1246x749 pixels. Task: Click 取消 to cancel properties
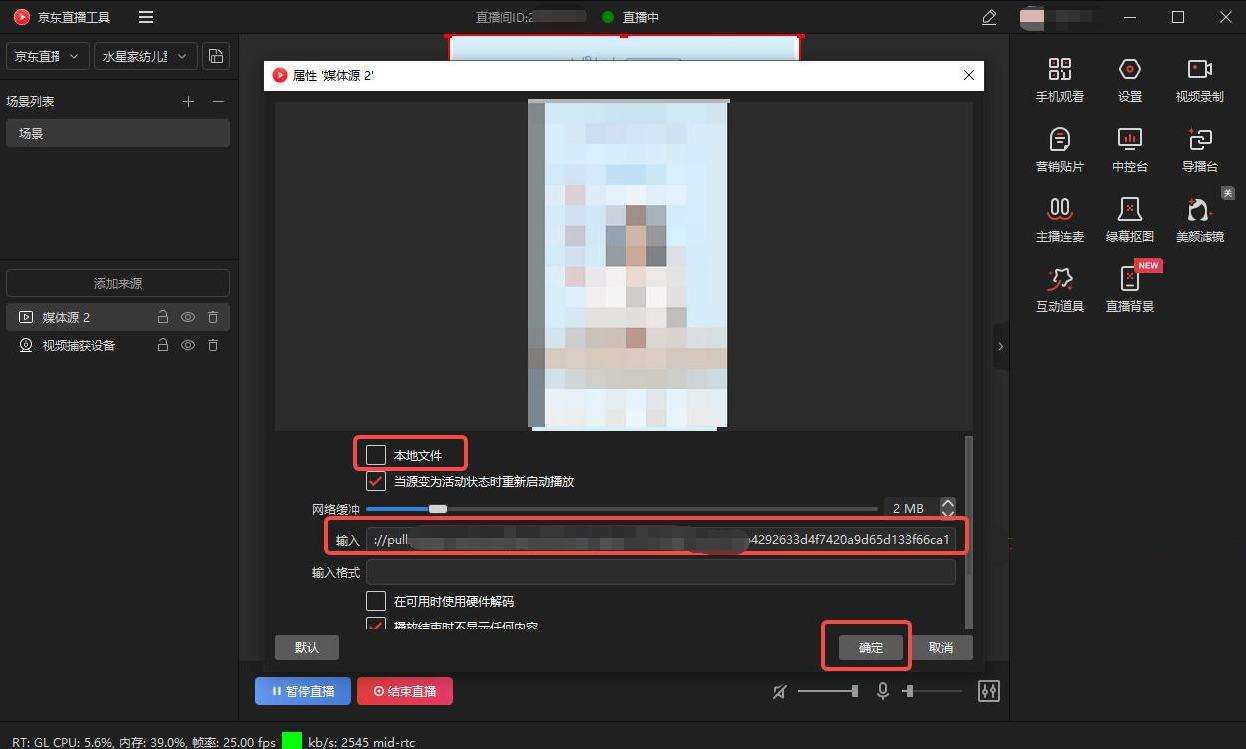point(941,647)
